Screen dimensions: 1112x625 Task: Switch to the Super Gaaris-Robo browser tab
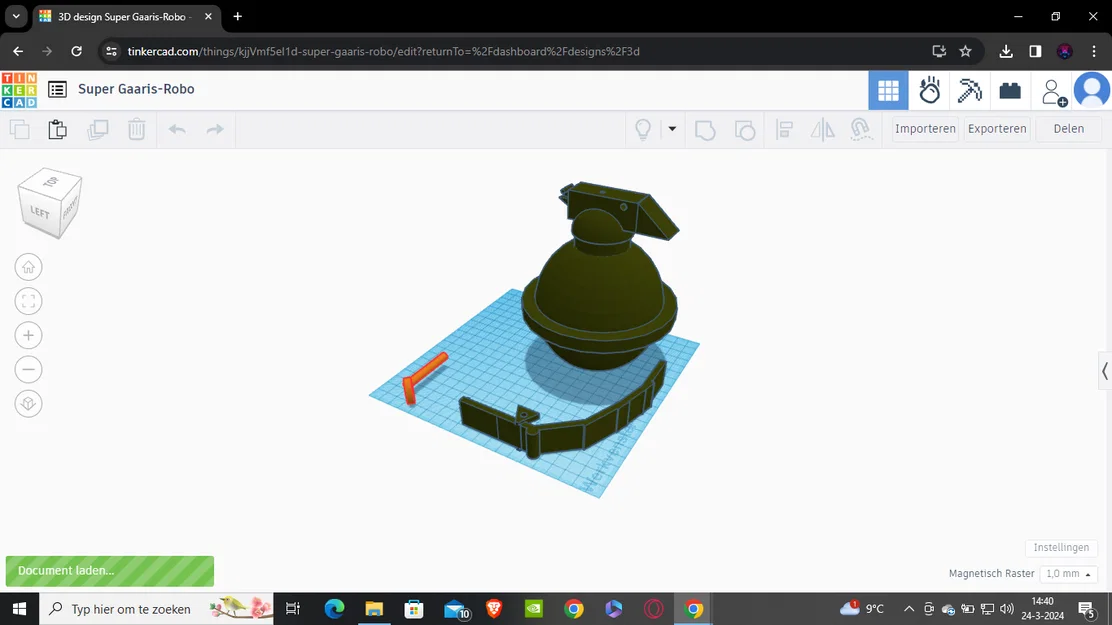(120, 17)
